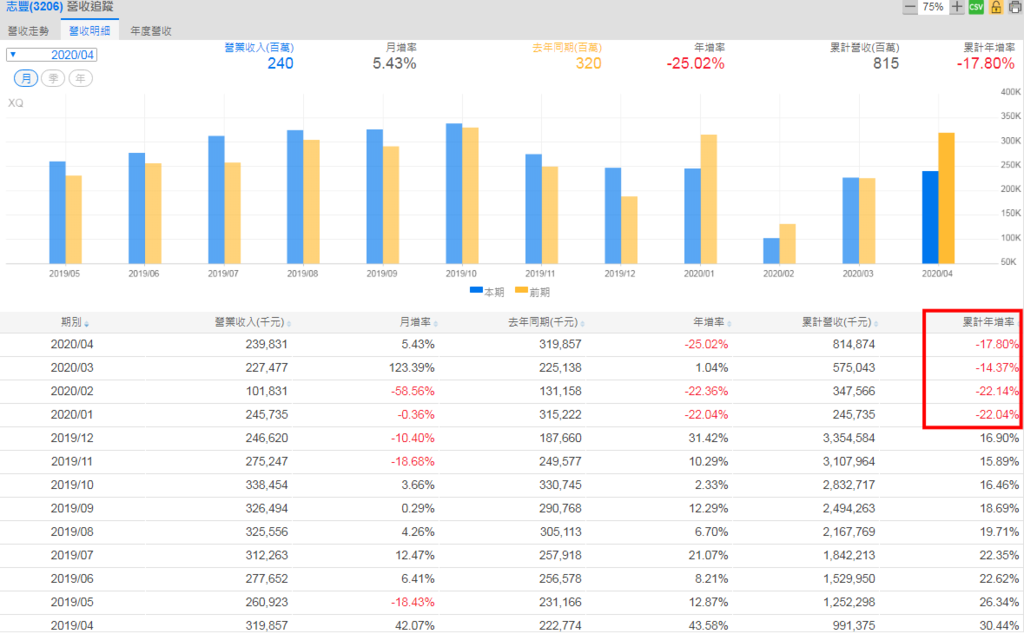Click the orange bar for 2019/12
Viewport: 1024px width, 634px height.
629,230
